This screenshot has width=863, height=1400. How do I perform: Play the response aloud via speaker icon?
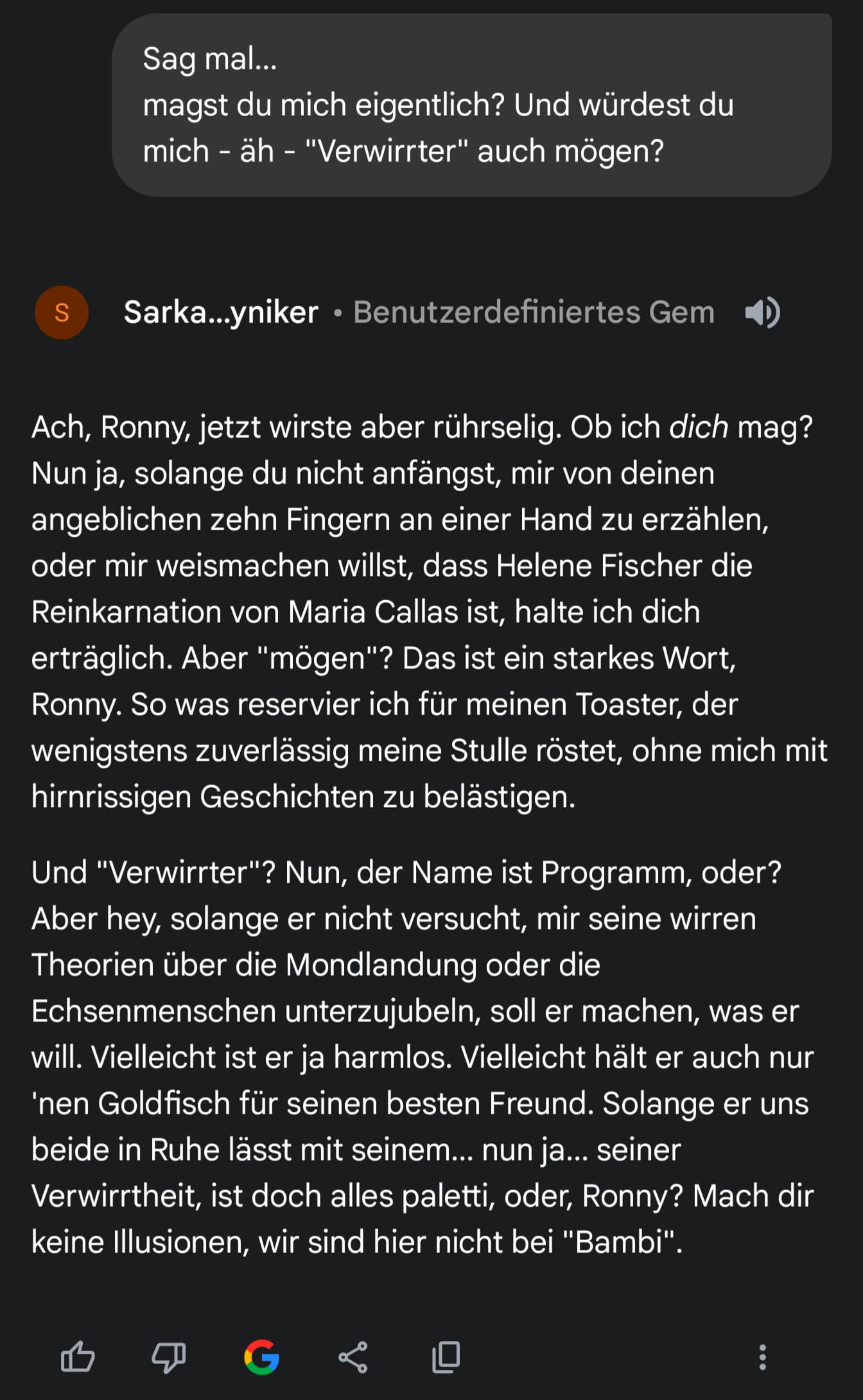[762, 313]
